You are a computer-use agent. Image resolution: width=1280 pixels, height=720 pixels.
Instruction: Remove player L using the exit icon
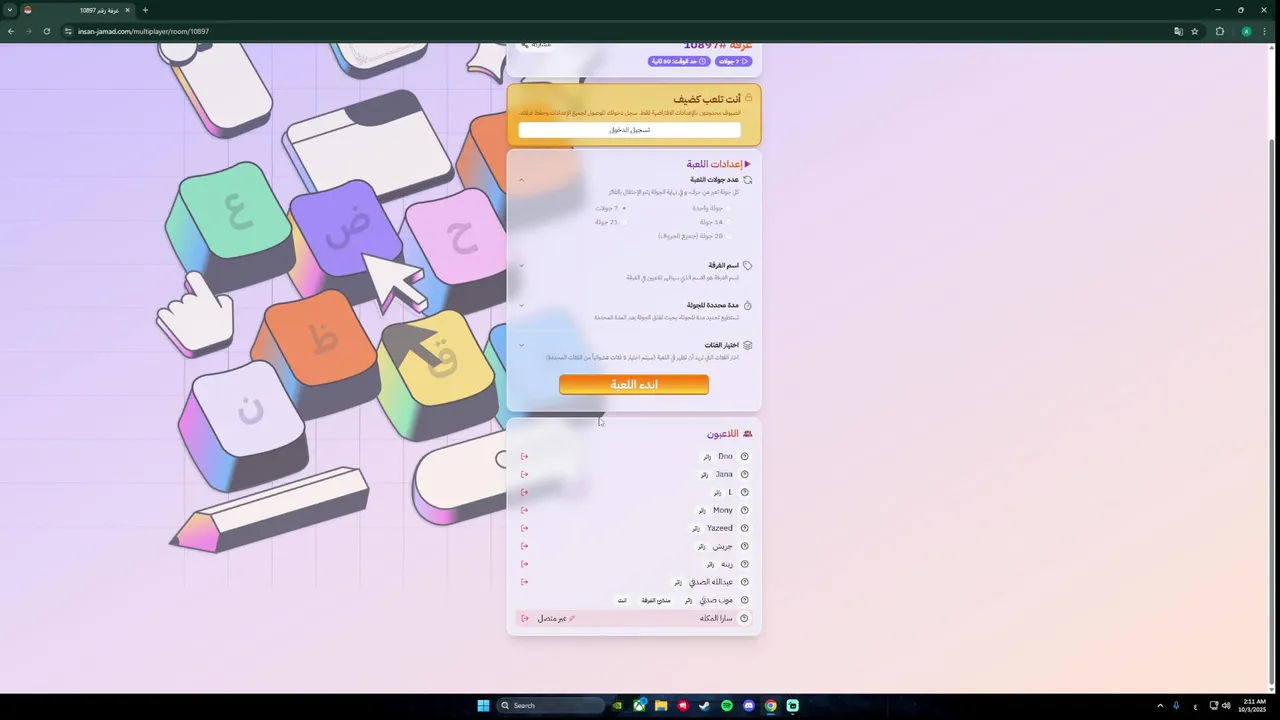pyautogui.click(x=524, y=492)
